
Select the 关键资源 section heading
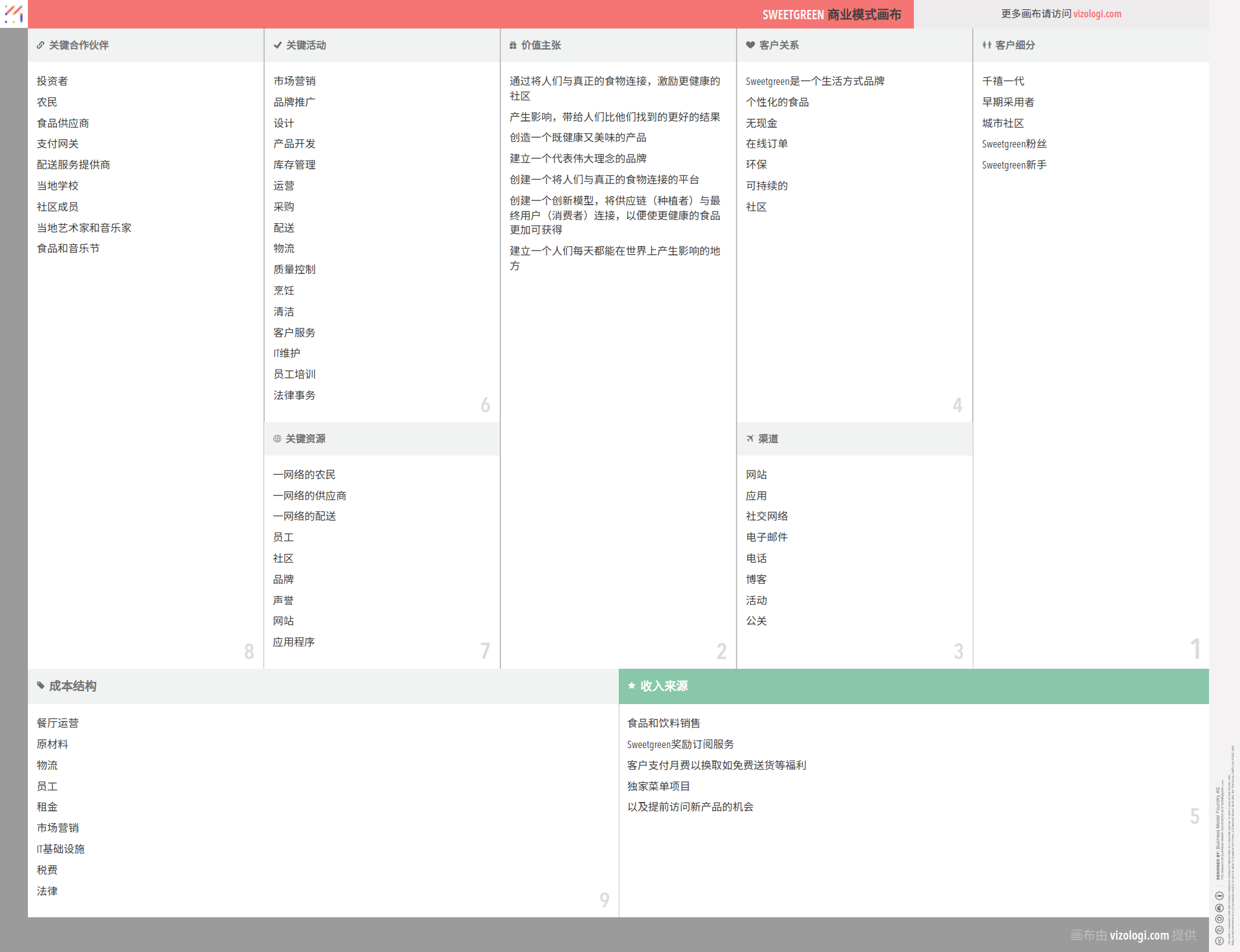(305, 439)
